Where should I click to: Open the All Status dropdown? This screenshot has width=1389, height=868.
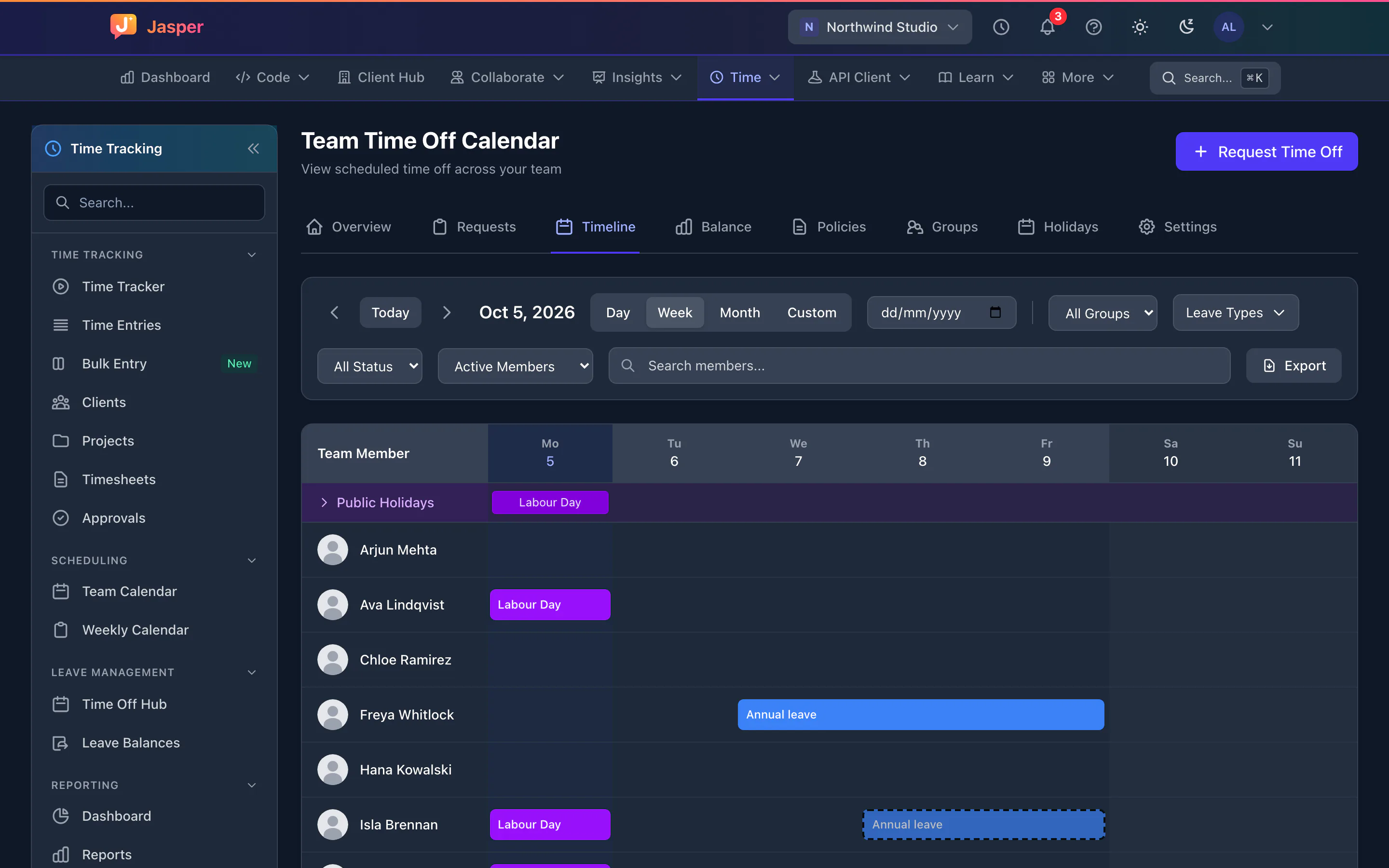(369, 366)
